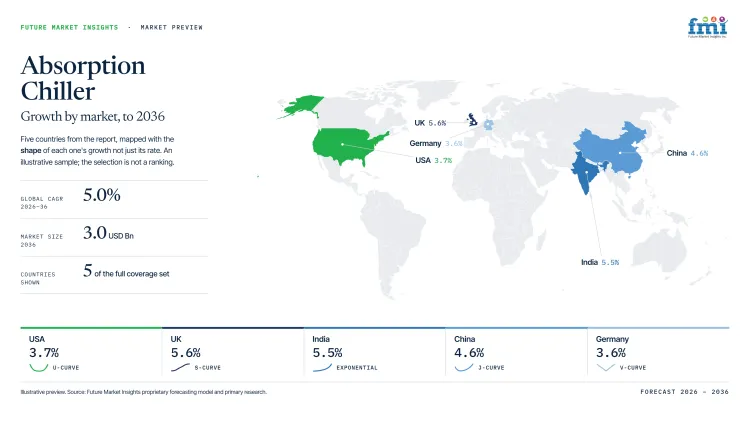
Task: Click the Market Size 3.0 USD Bn value
Action: point(108,233)
